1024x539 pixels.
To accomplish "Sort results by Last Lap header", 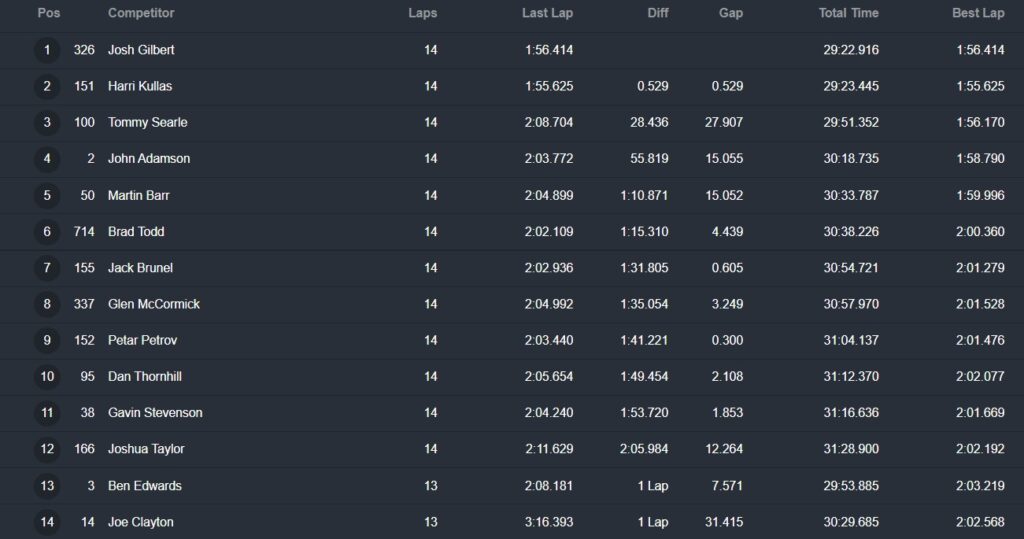I will click(x=547, y=13).
